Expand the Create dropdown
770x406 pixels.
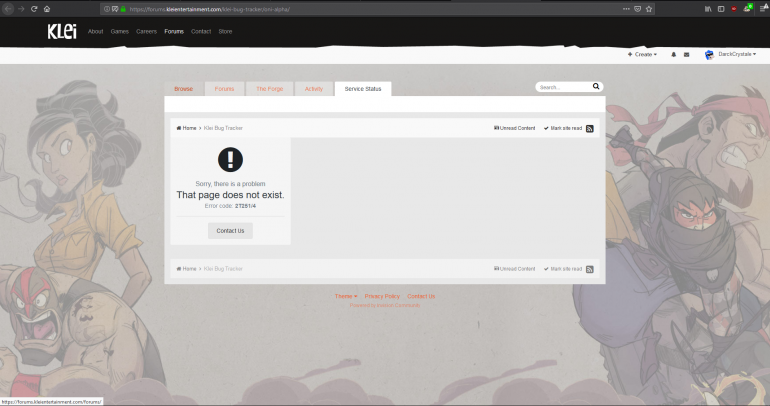click(x=642, y=54)
